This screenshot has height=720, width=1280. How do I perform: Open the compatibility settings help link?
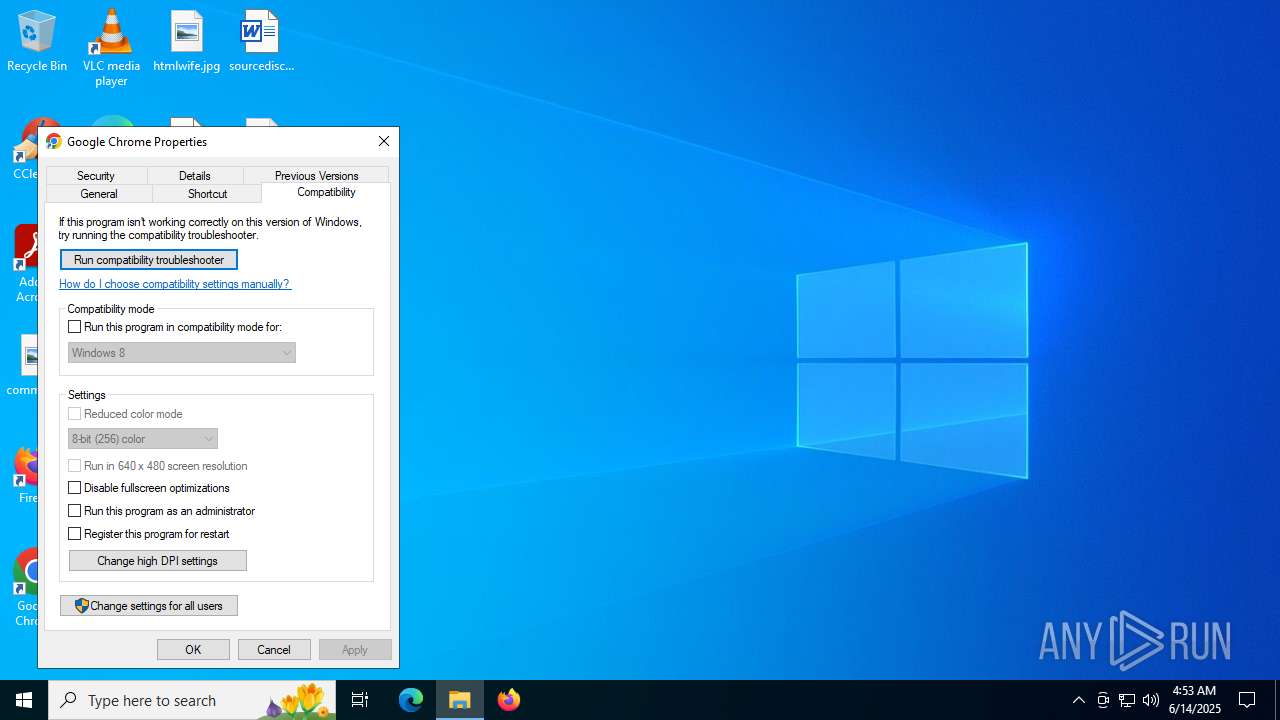click(x=175, y=284)
